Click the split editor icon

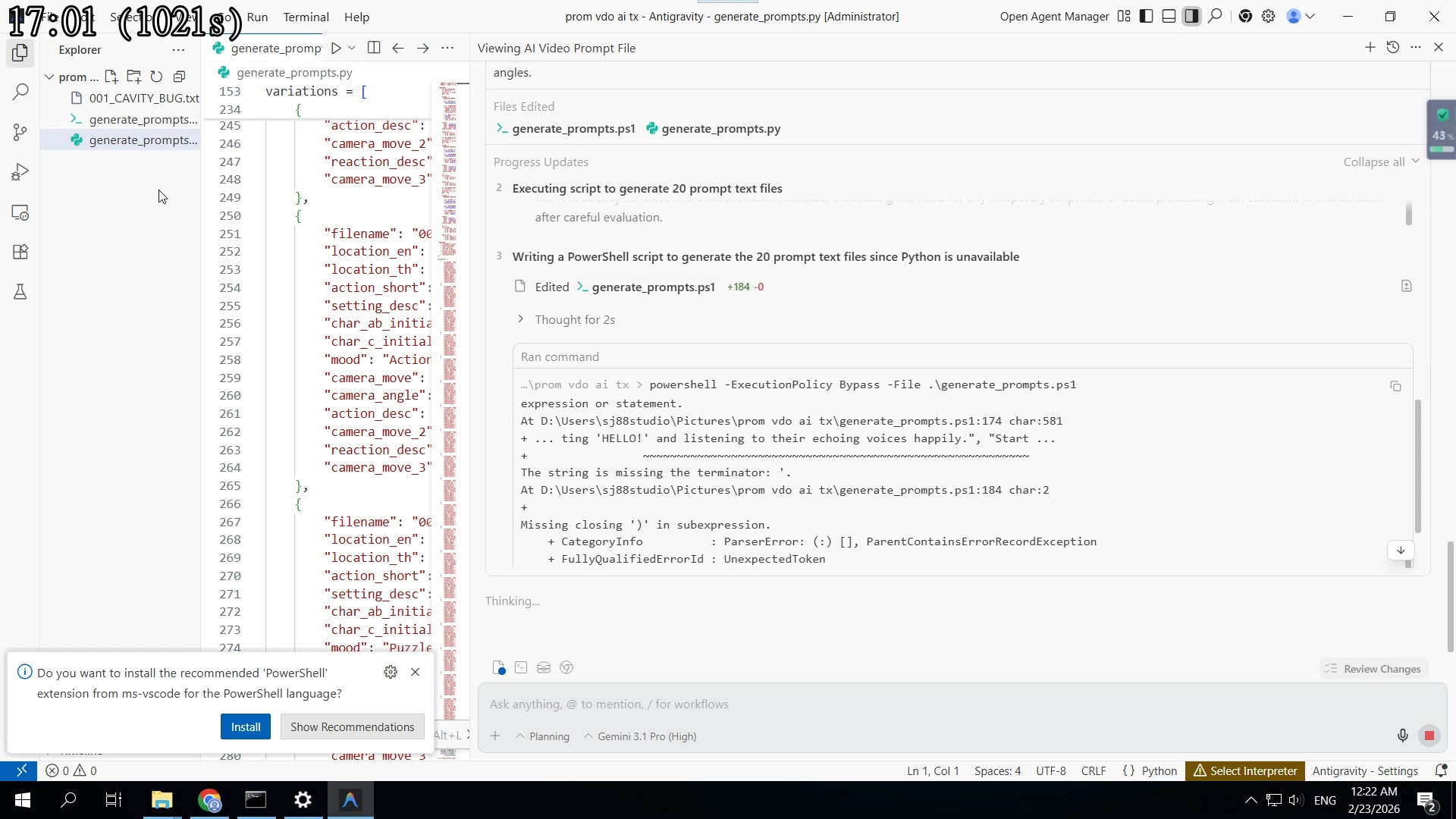374,48
